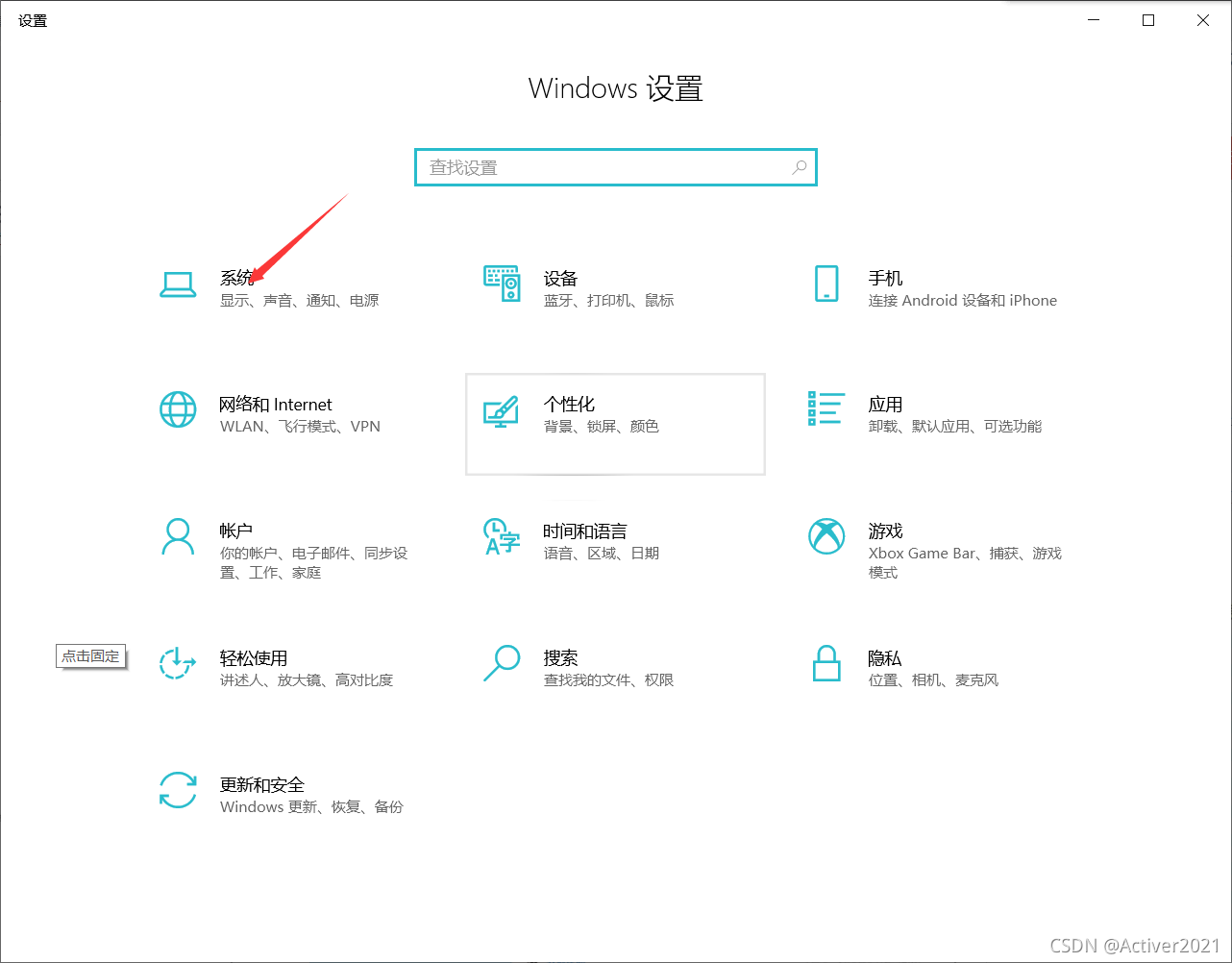Click the Windows 更新、恢复、备份 description

pos(312,807)
